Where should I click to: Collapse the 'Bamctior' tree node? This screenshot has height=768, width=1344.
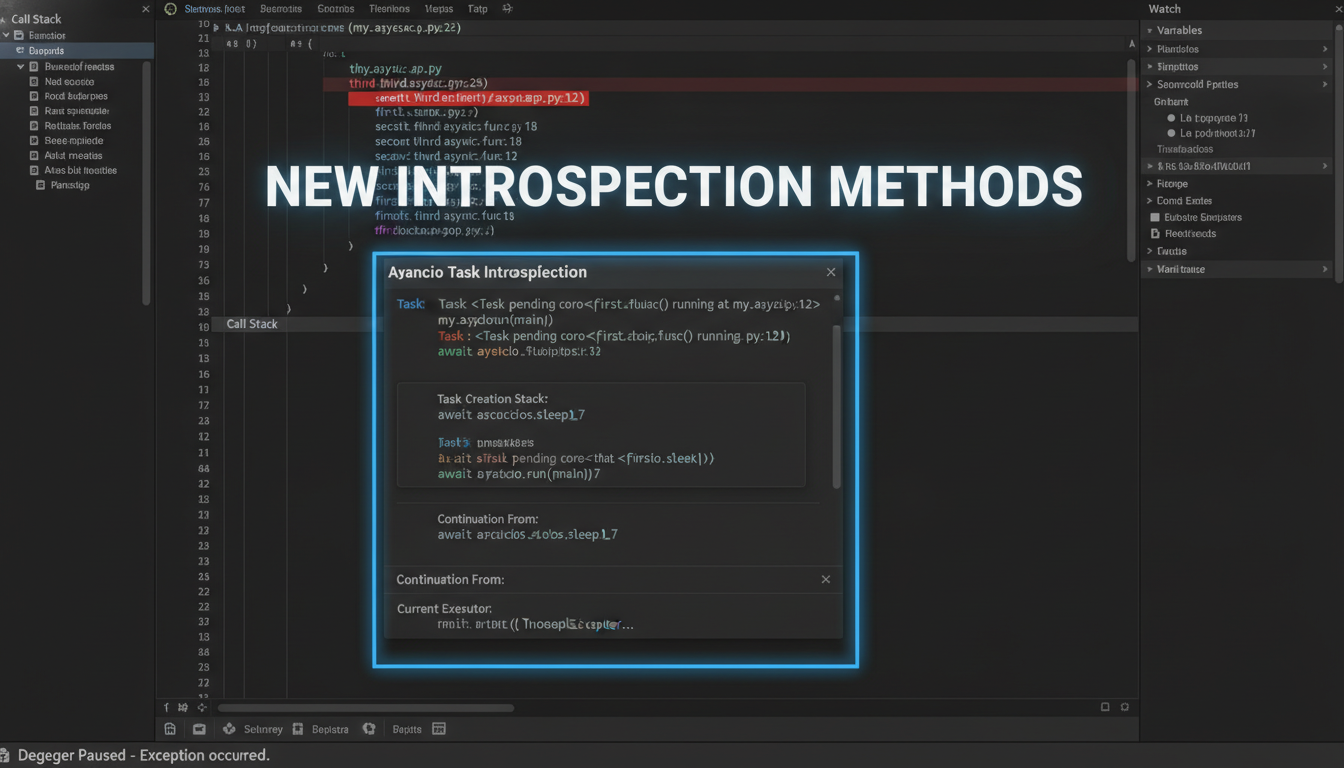pos(6,35)
